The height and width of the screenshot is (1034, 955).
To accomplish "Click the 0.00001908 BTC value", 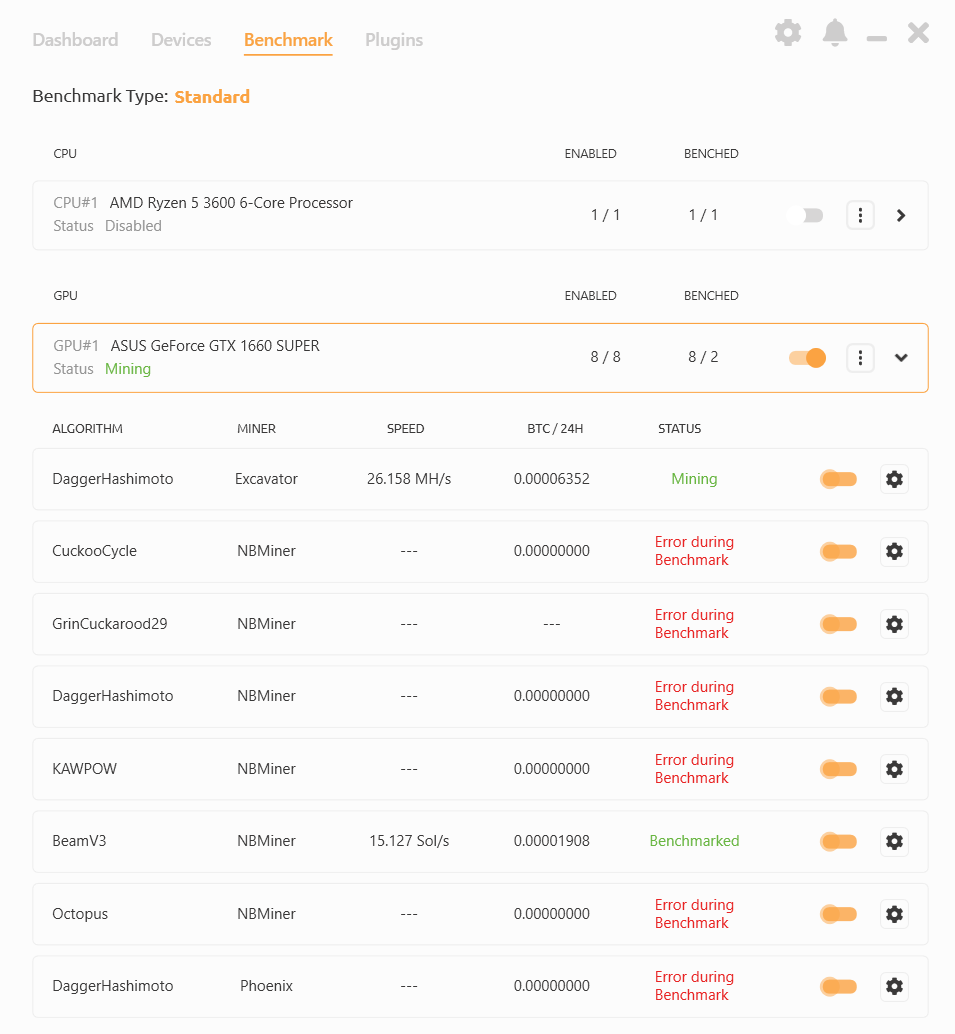I will (x=551, y=841).
